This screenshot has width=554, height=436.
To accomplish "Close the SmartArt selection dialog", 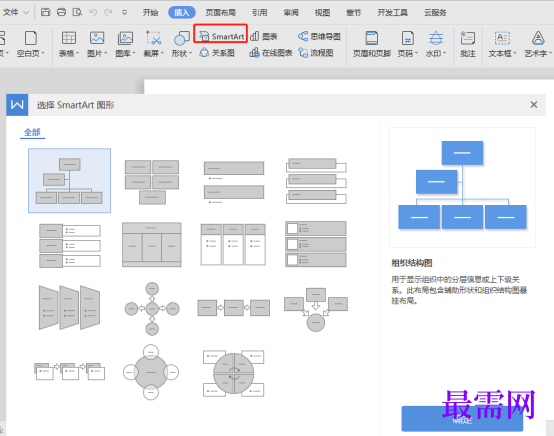I will 534,105.
